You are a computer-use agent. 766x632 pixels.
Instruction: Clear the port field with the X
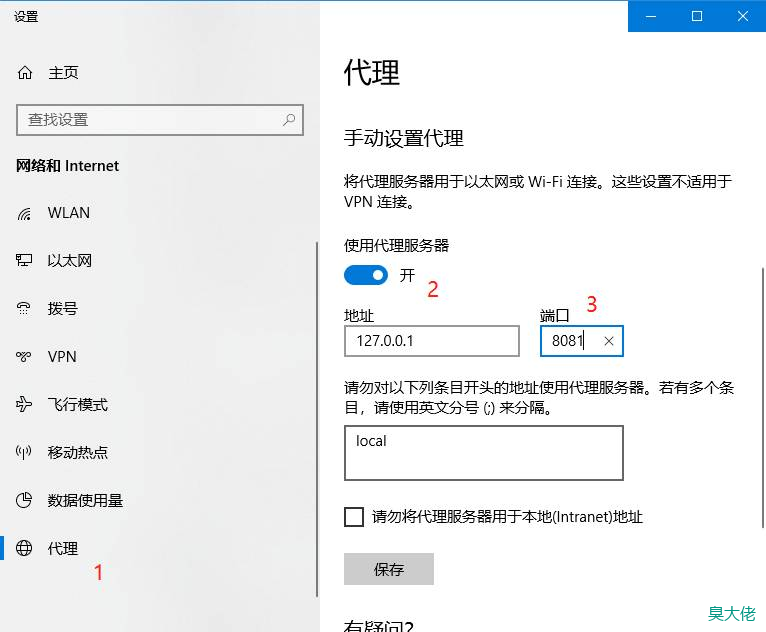tap(609, 341)
